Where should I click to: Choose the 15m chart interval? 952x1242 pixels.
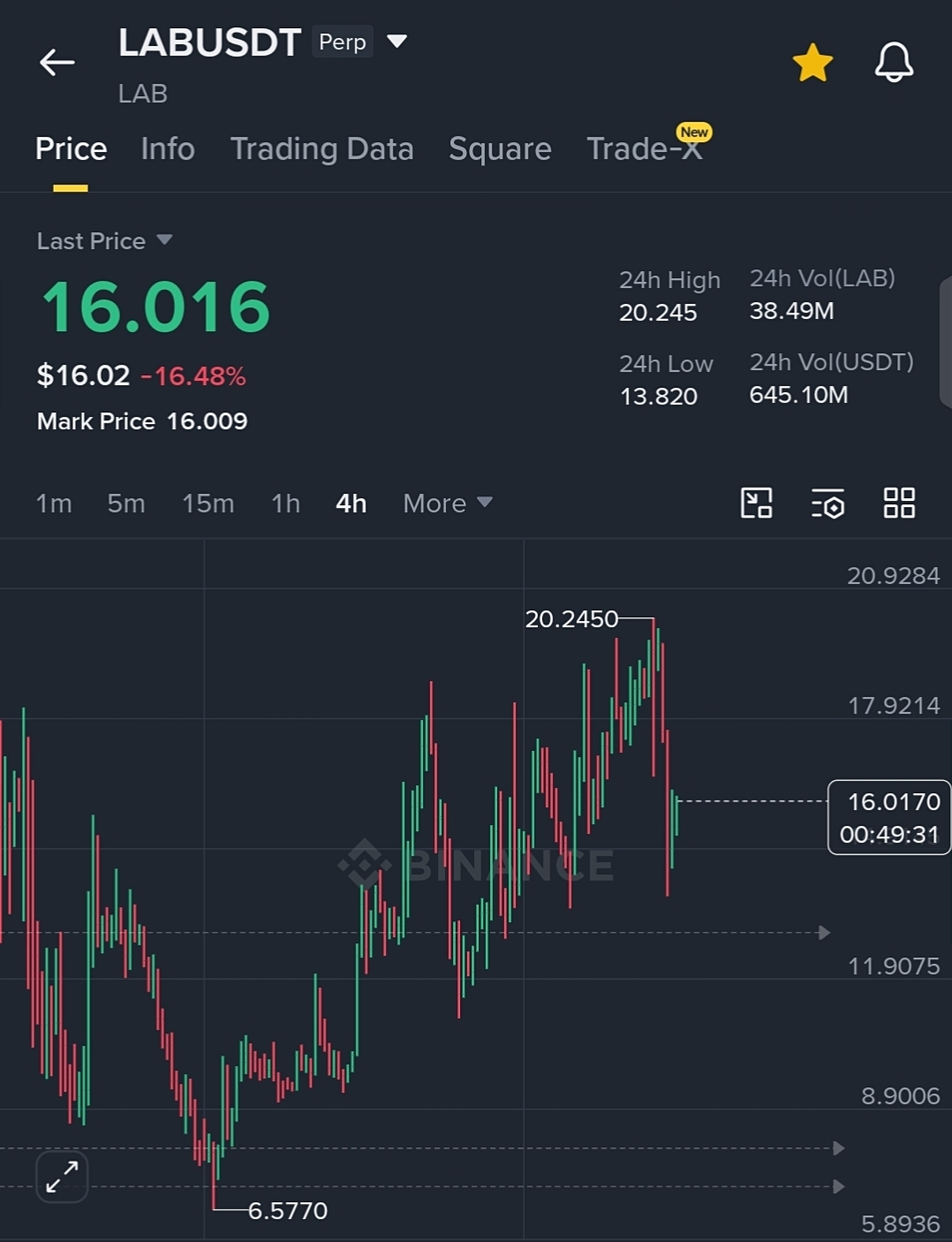point(208,504)
